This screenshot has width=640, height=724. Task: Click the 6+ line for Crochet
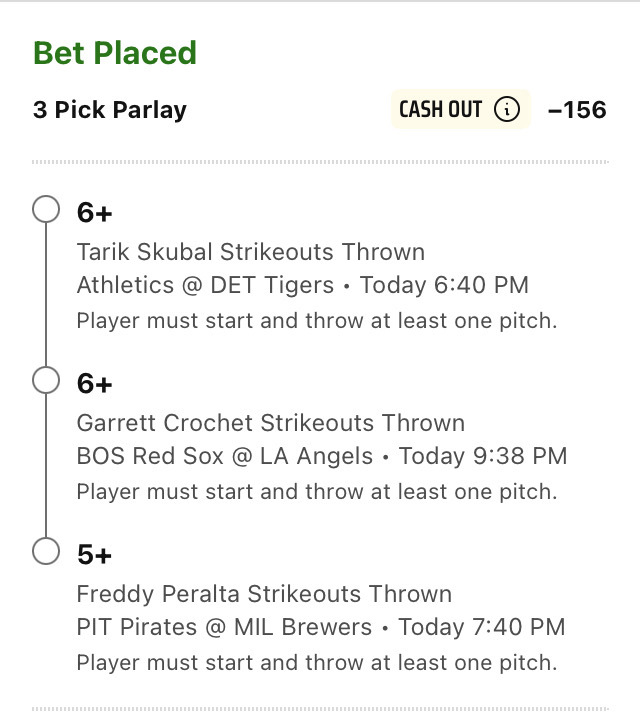94,383
